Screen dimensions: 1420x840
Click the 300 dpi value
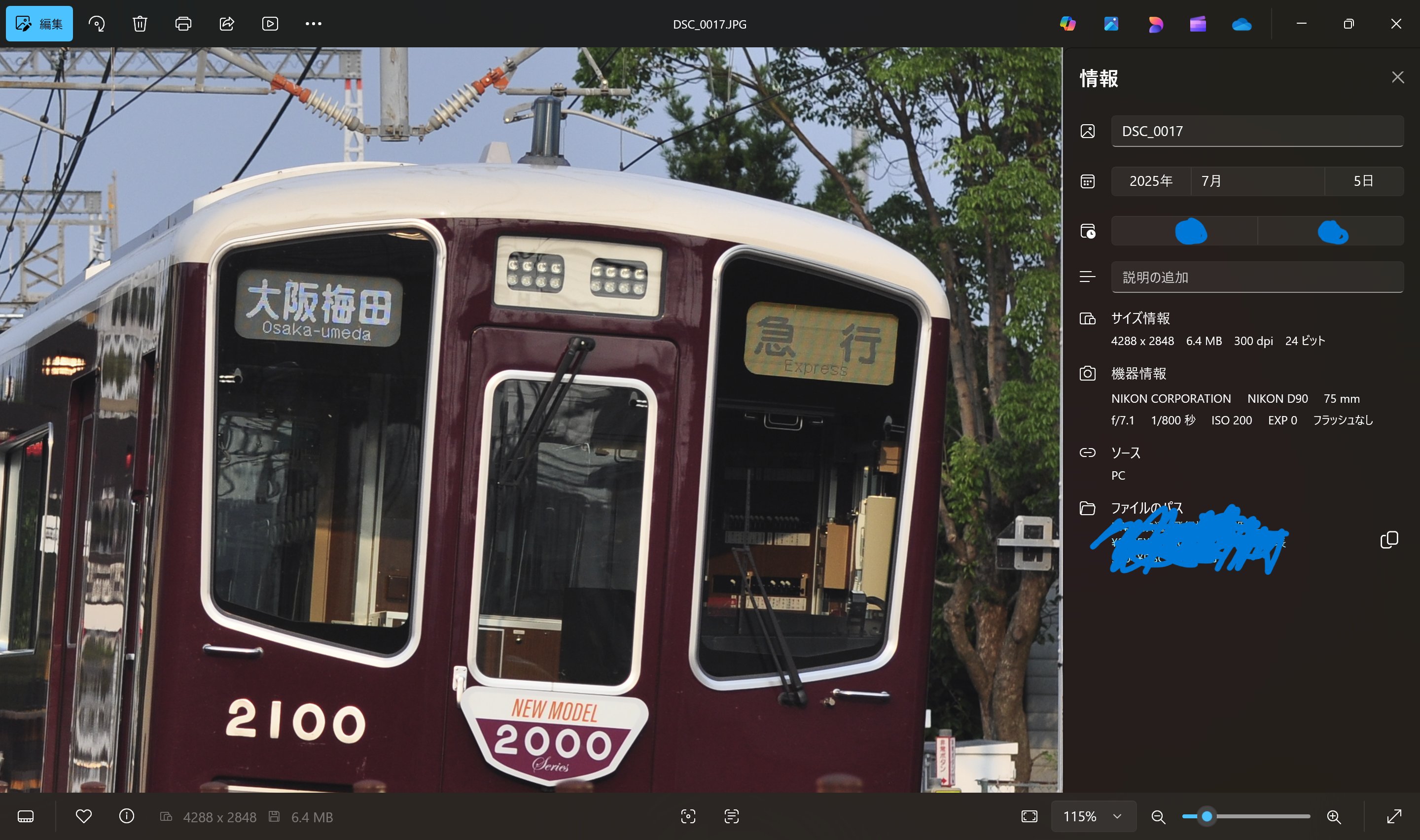1254,341
